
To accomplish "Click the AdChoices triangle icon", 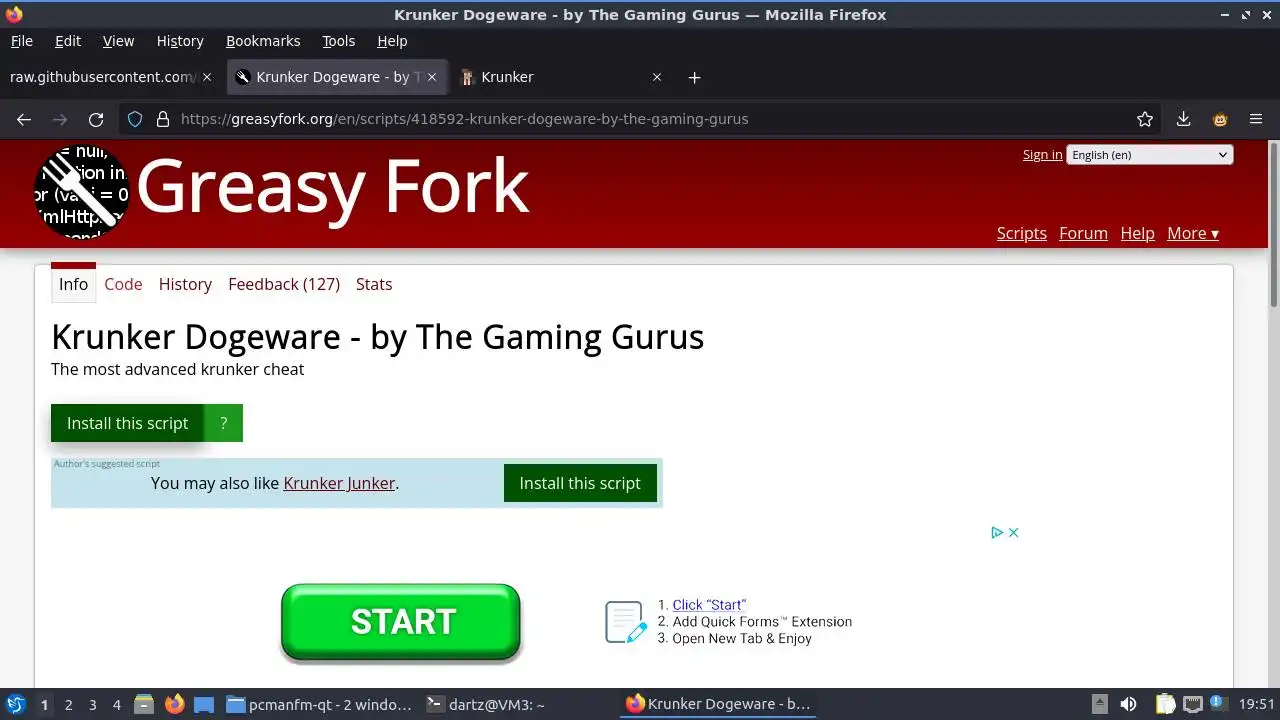I will pos(997,533).
